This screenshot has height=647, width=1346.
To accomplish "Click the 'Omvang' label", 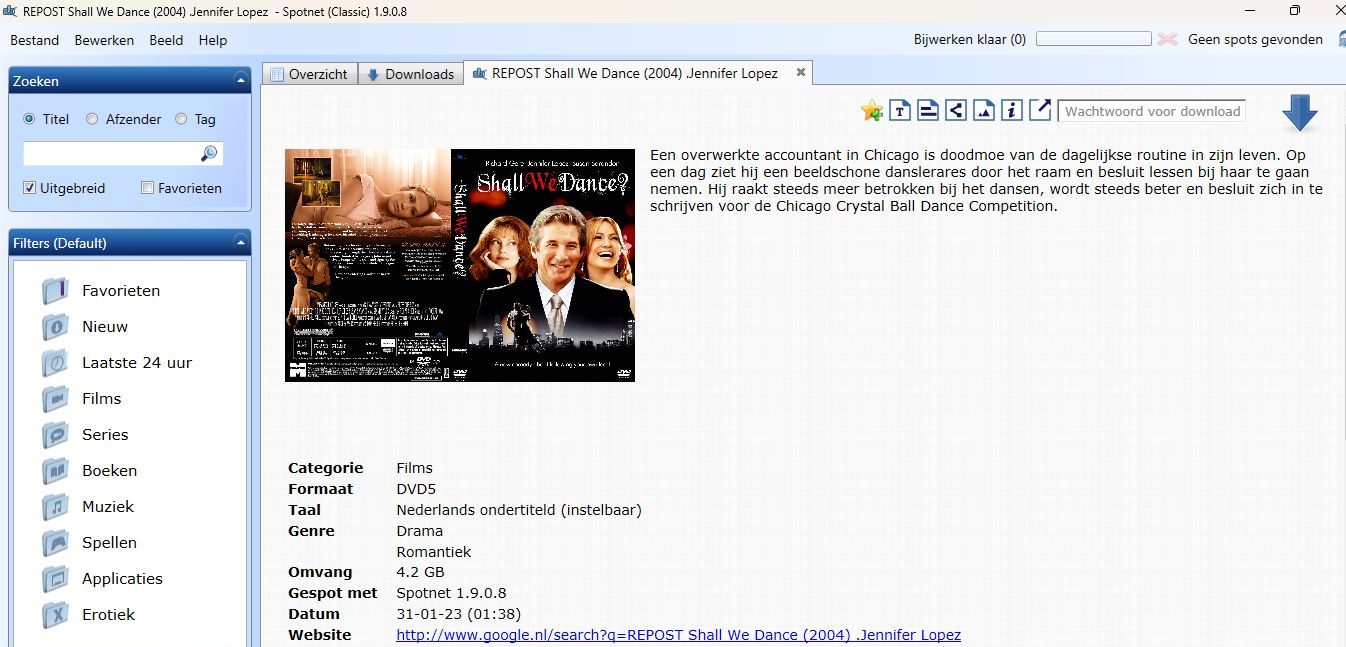I will 320,573.
